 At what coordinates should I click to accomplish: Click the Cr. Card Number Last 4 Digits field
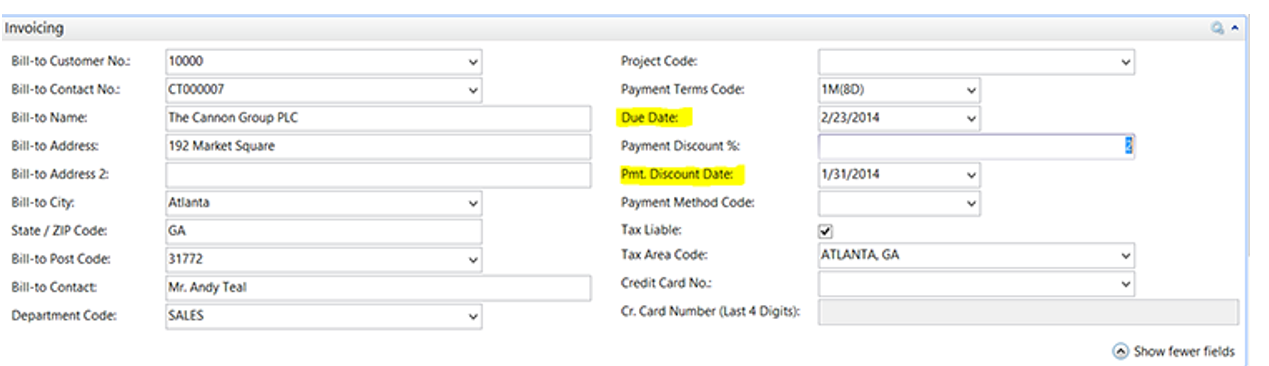tap(1029, 312)
